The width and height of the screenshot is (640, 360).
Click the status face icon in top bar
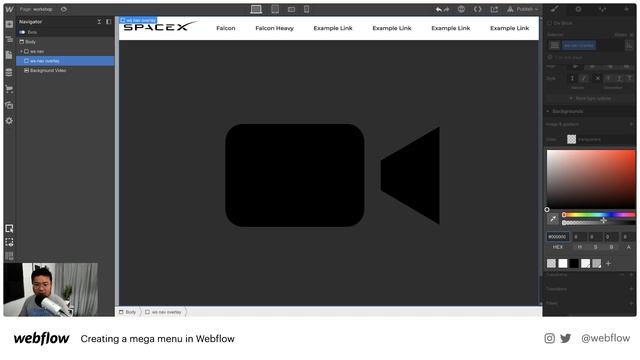tap(461, 9)
